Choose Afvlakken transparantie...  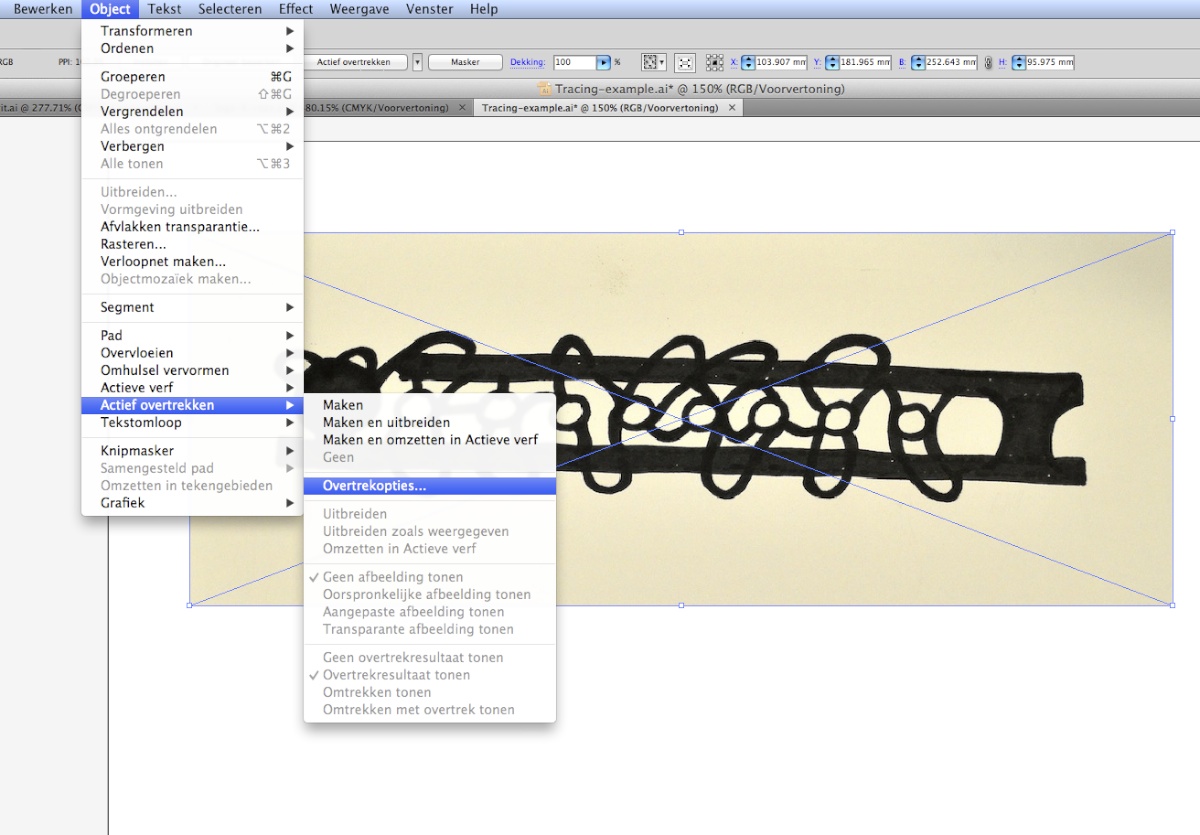[x=192, y=227]
